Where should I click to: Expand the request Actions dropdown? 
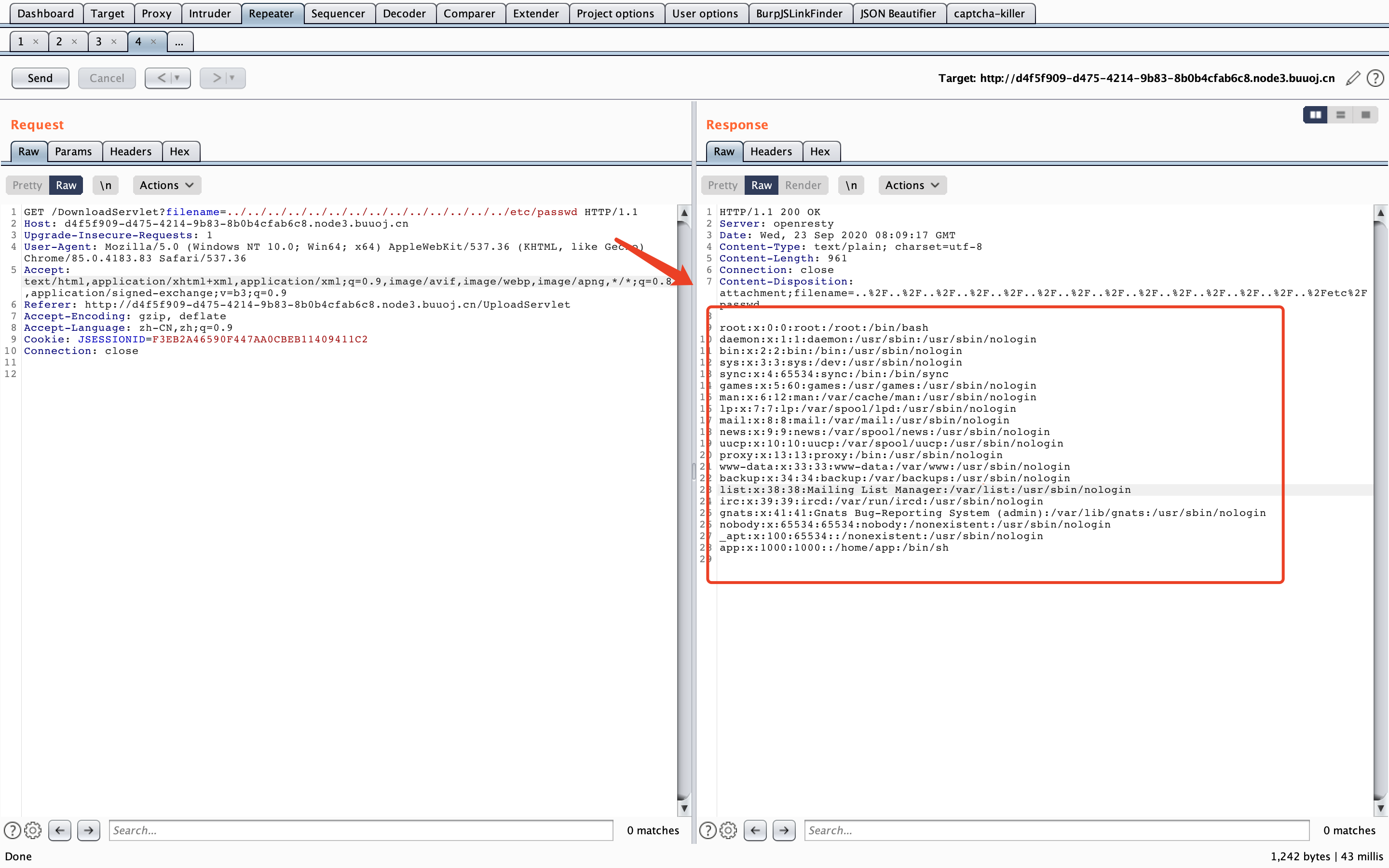(x=166, y=185)
